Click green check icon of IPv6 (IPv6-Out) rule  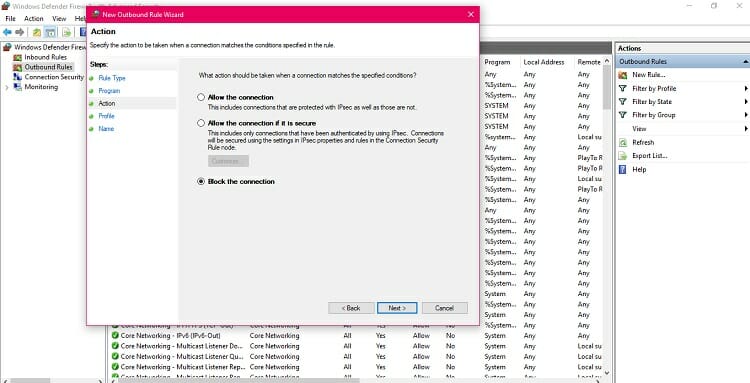pos(115,336)
